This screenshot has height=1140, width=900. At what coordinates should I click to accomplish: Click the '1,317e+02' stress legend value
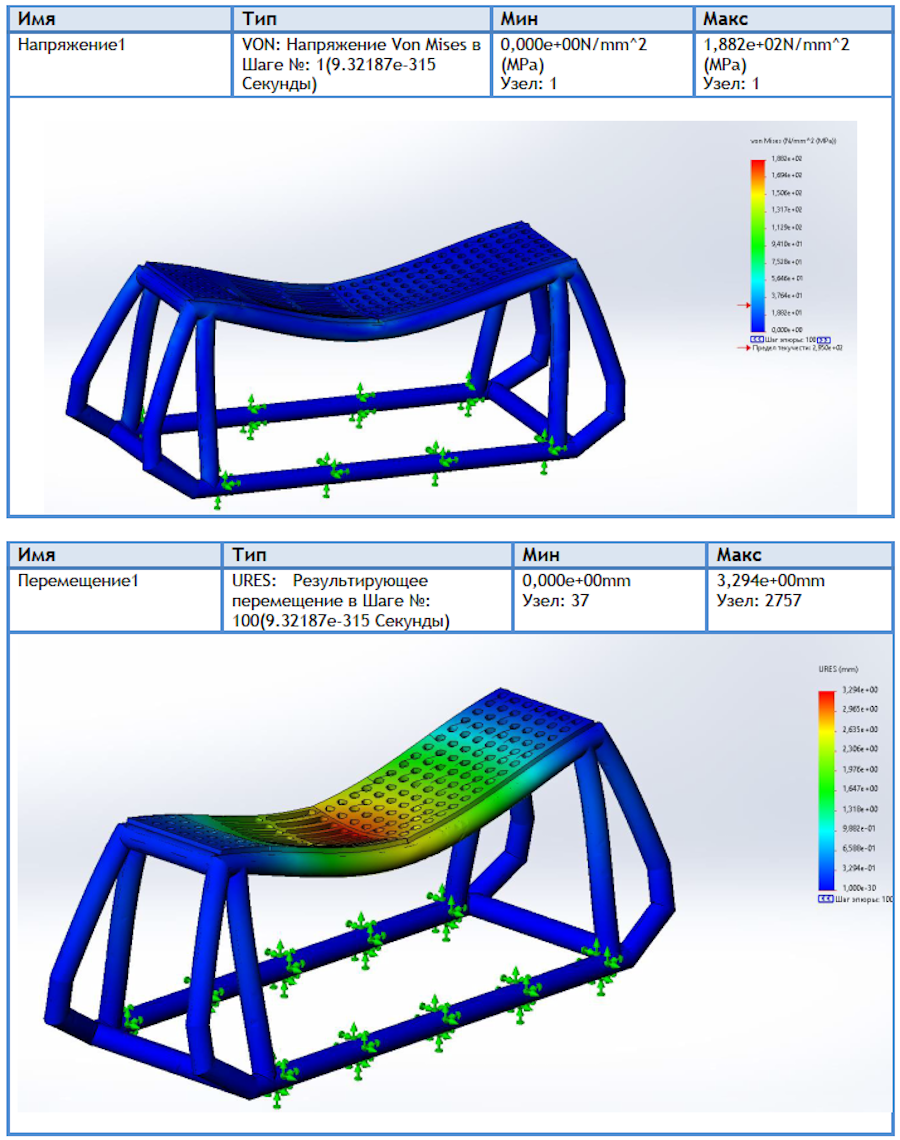pos(787,209)
